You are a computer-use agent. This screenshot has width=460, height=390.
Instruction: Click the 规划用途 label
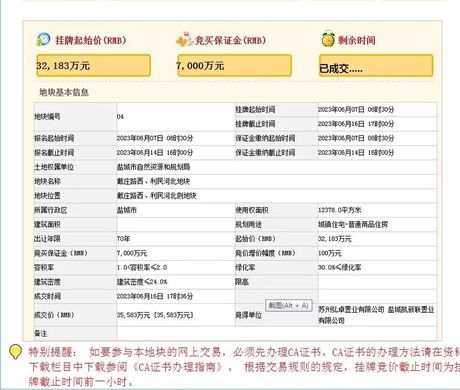(x=249, y=224)
